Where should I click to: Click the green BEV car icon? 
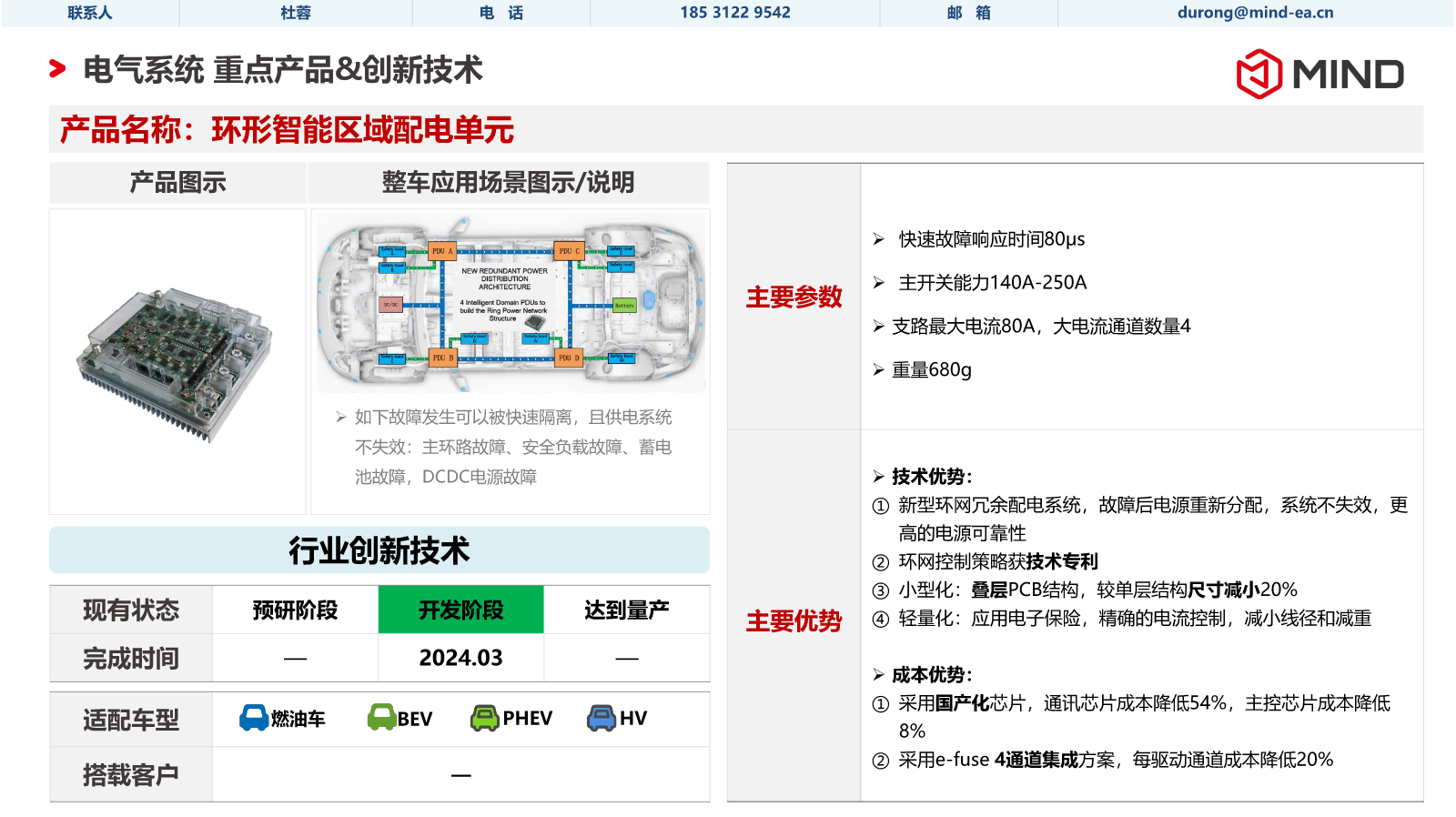tap(380, 718)
